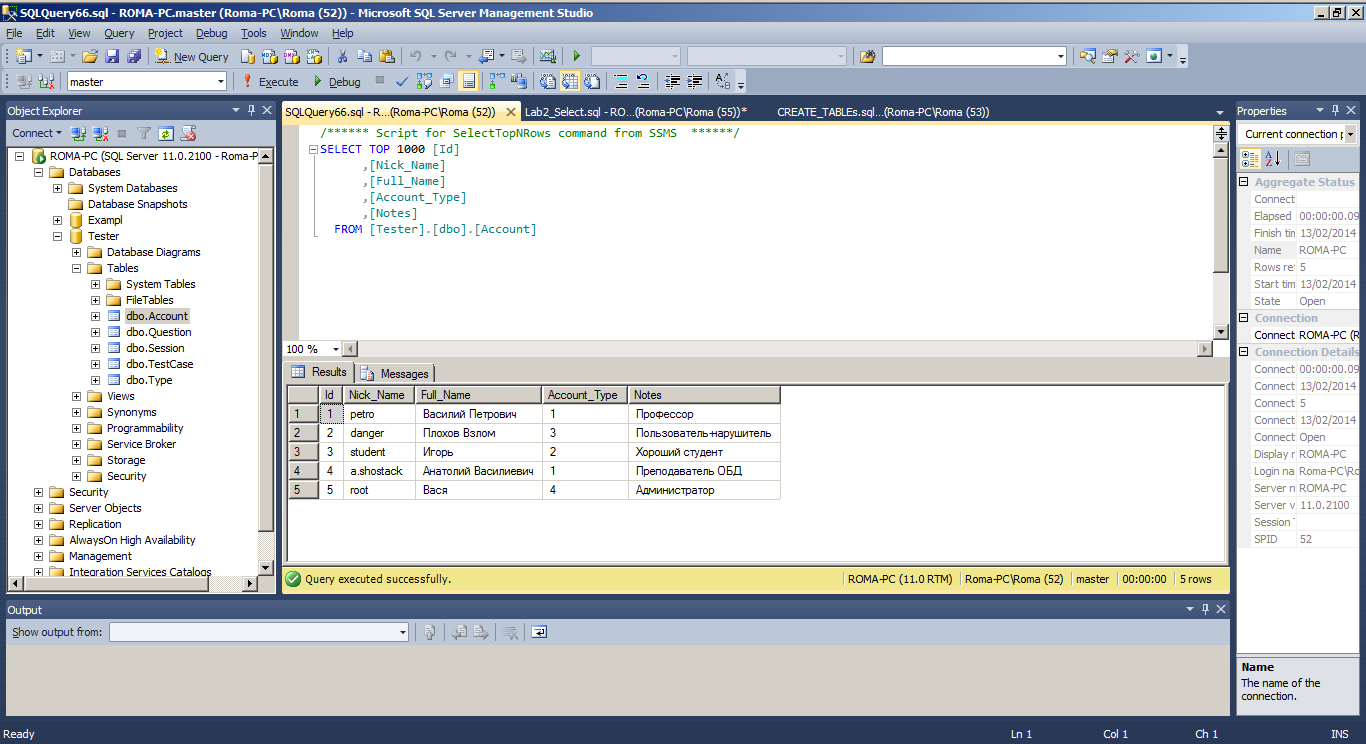Open the Properties Window toolbar icon

pyautogui.click(x=1110, y=56)
